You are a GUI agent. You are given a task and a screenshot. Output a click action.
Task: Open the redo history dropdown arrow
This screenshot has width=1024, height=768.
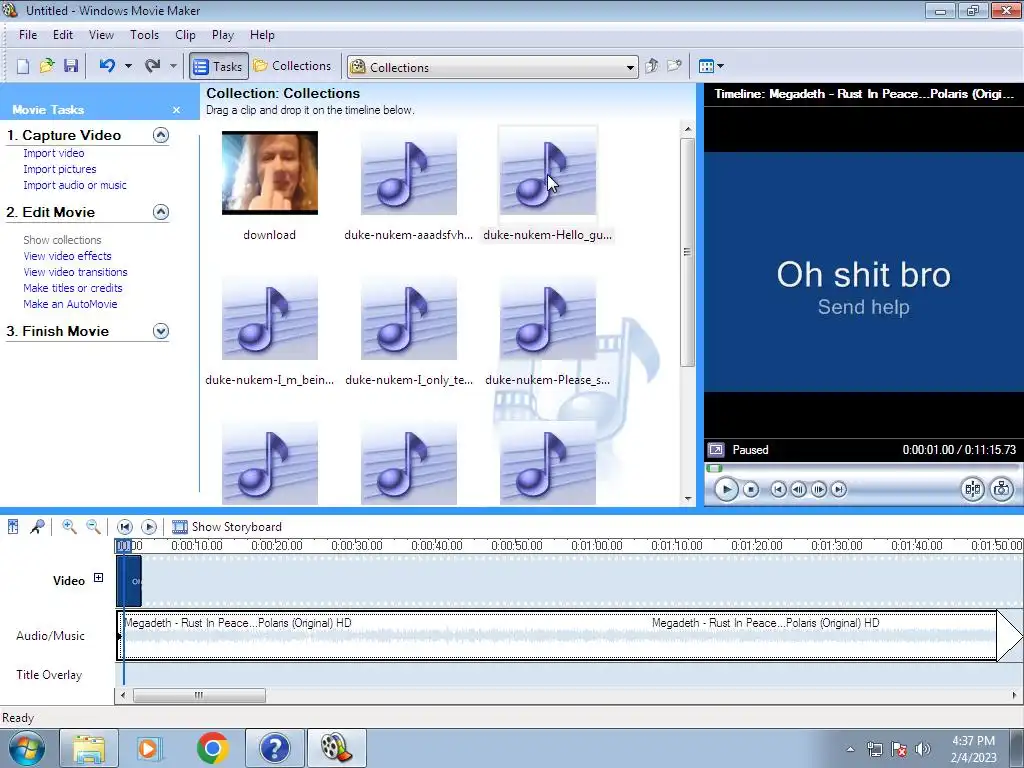(173, 66)
